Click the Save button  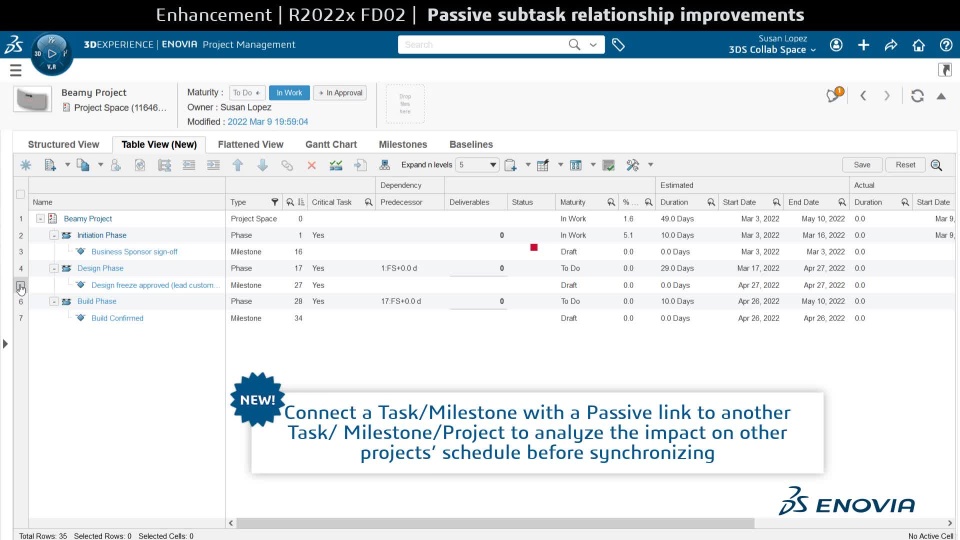coord(862,165)
